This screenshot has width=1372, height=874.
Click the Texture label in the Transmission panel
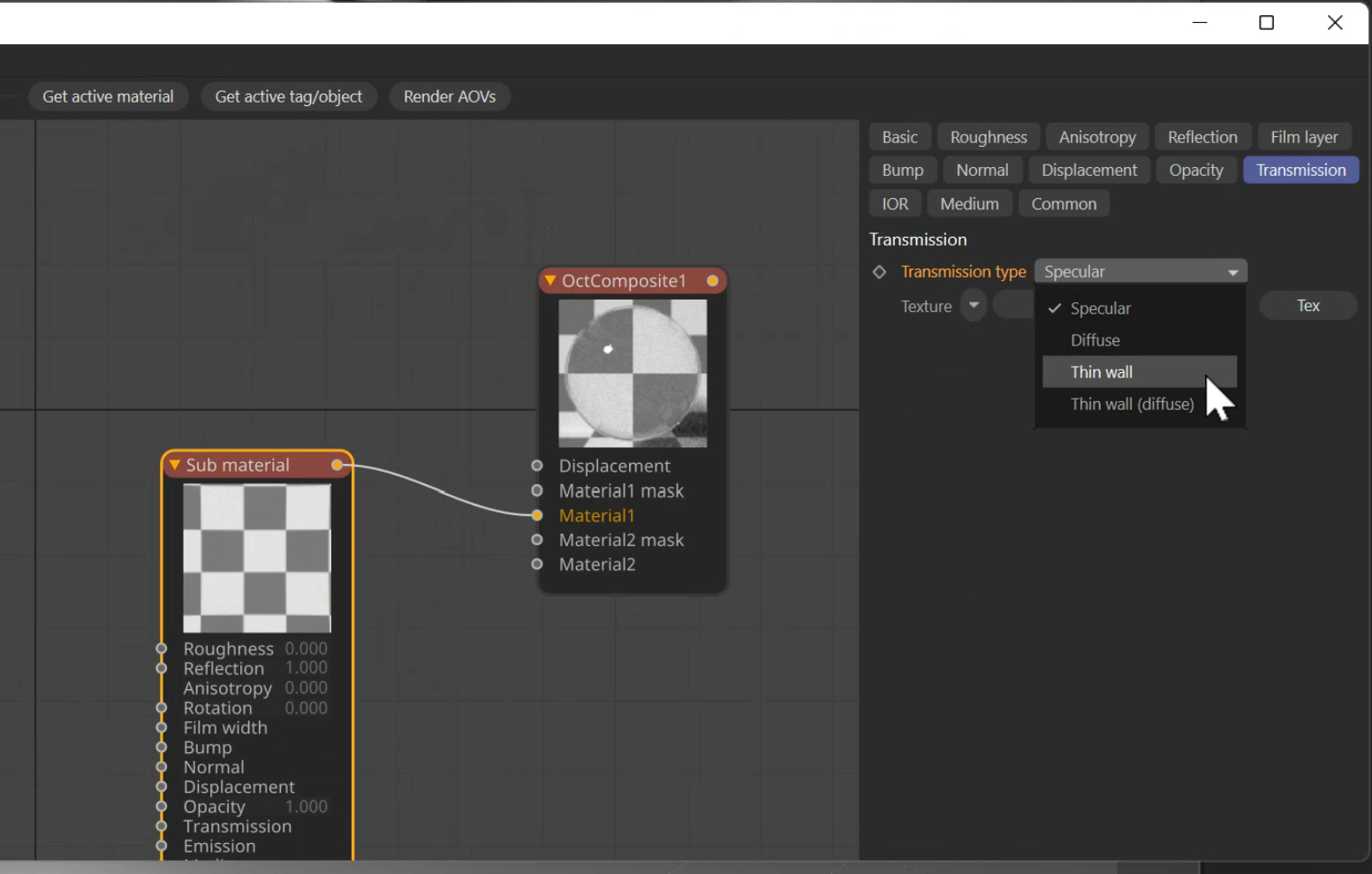926,306
